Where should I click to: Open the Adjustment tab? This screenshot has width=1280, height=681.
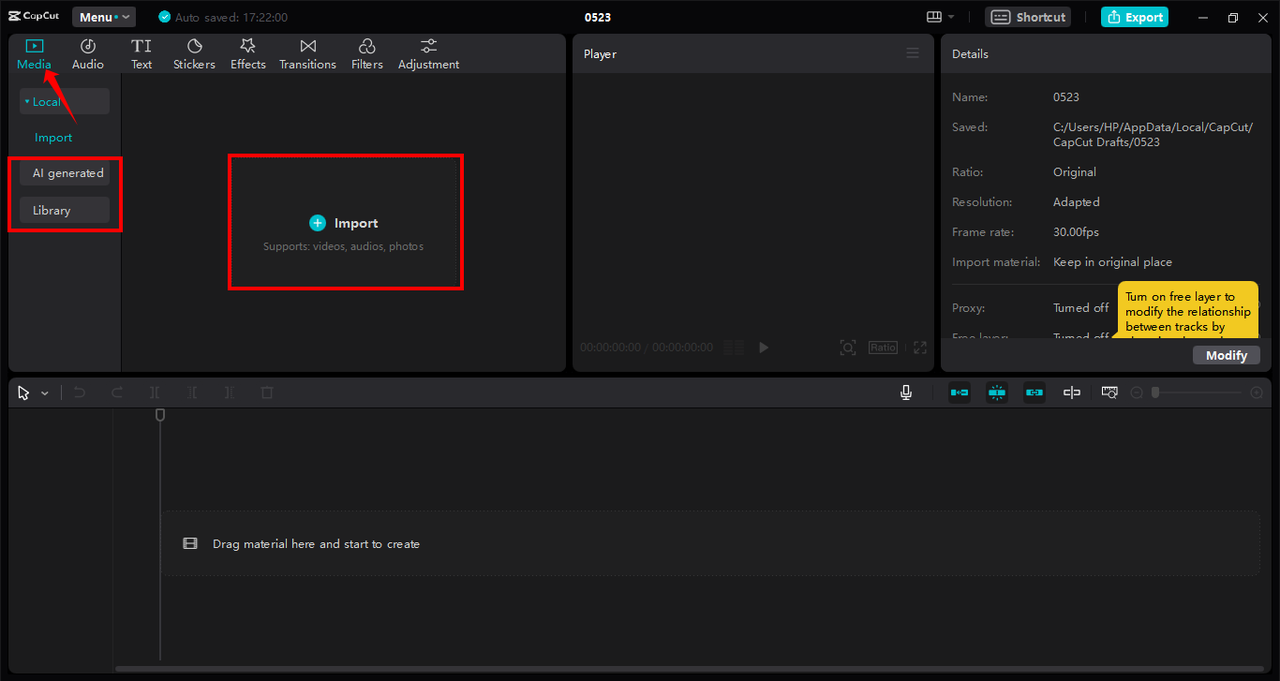pos(429,54)
